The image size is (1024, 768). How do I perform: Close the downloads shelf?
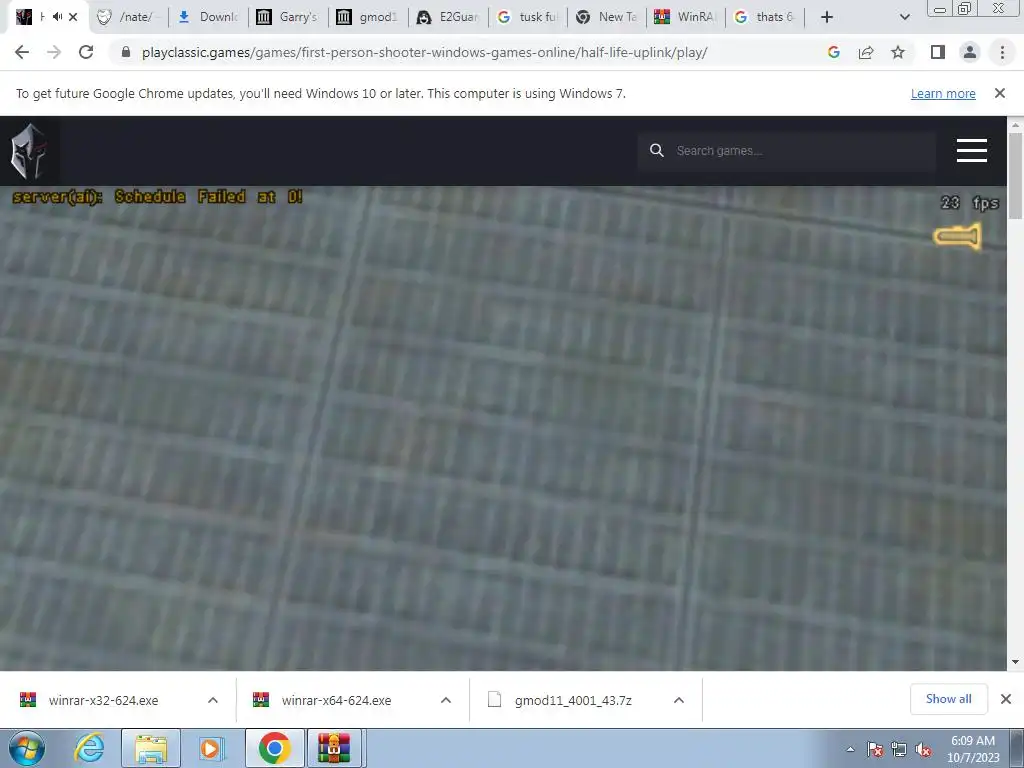[x=1006, y=699]
